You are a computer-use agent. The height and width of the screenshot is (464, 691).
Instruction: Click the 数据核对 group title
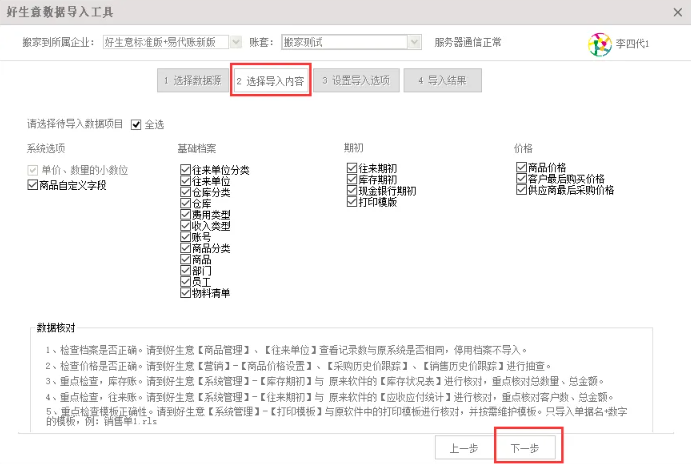pyautogui.click(x=56, y=327)
